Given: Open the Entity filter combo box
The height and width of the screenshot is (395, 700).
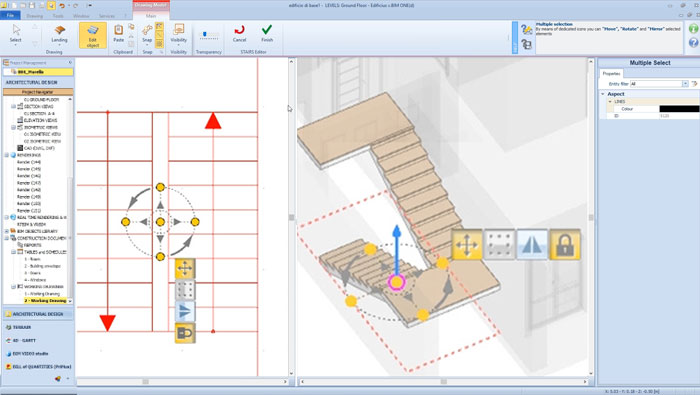Looking at the screenshot, I should click(659, 83).
